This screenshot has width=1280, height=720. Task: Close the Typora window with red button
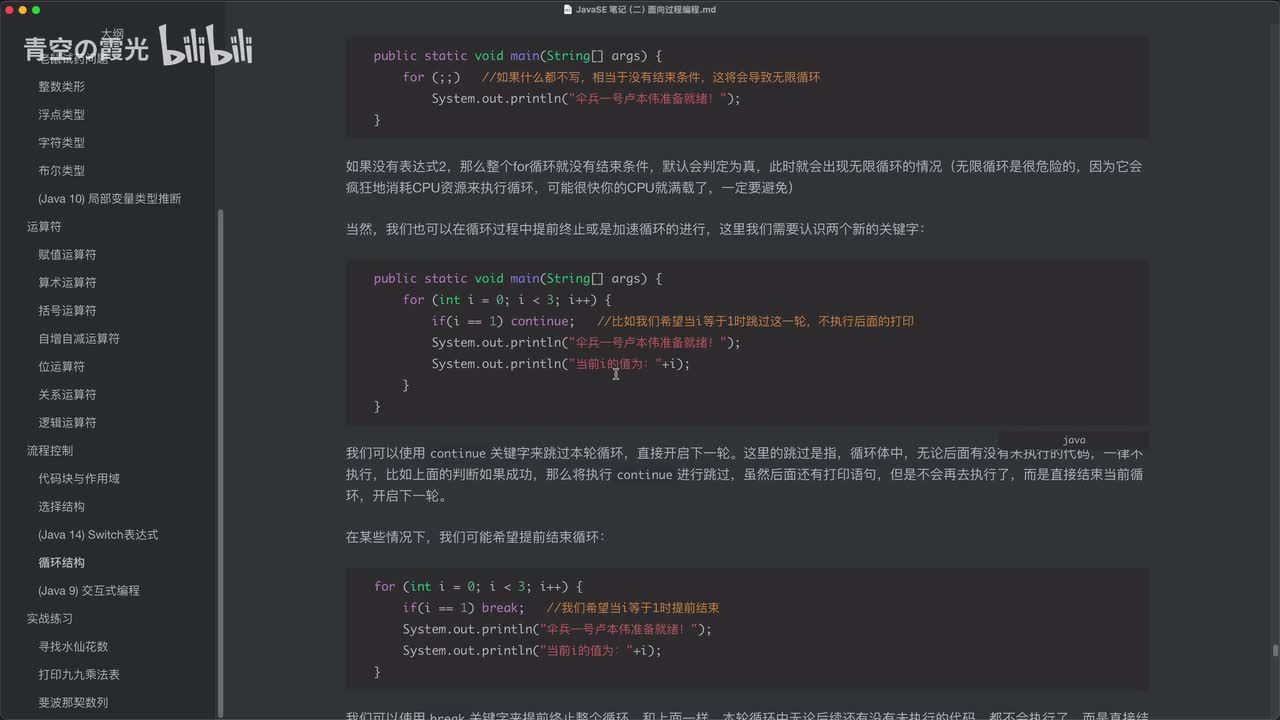[8, 10]
